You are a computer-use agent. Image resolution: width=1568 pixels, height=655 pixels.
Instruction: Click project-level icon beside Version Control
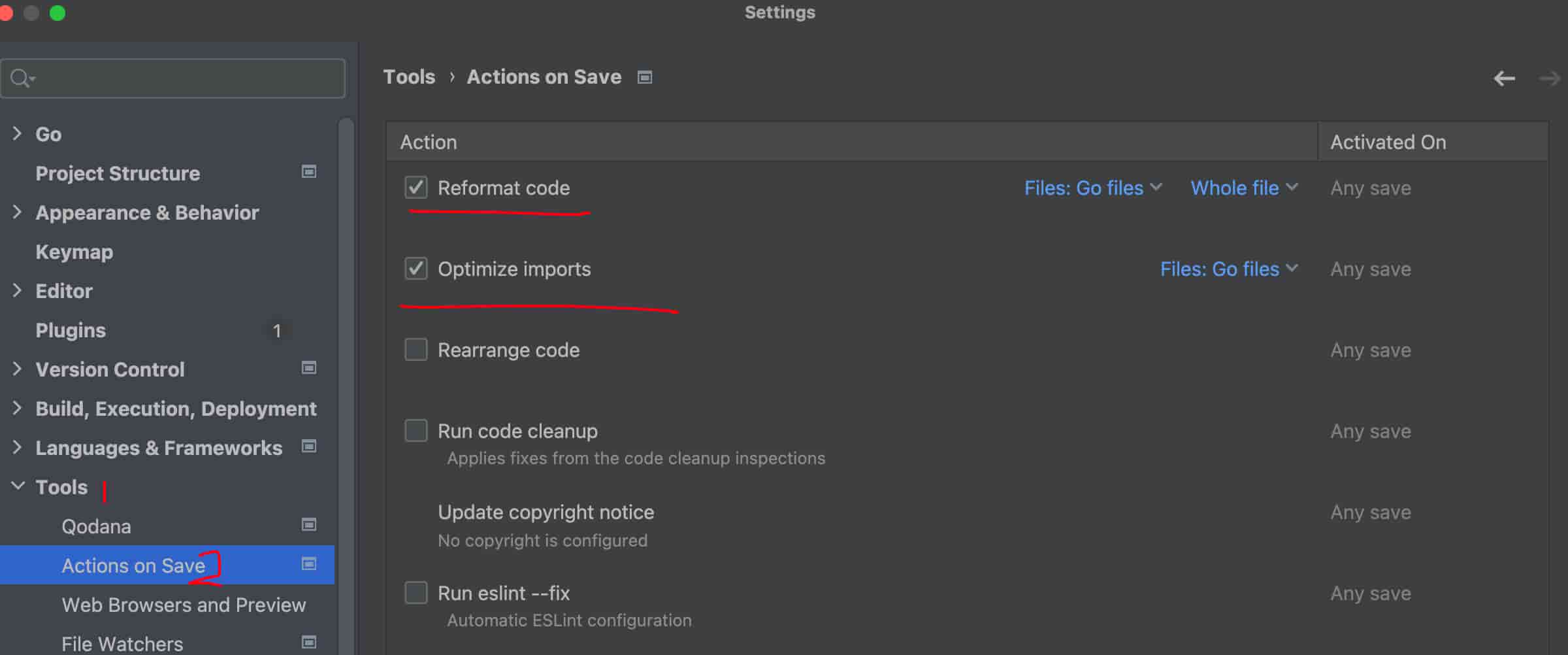point(309,368)
